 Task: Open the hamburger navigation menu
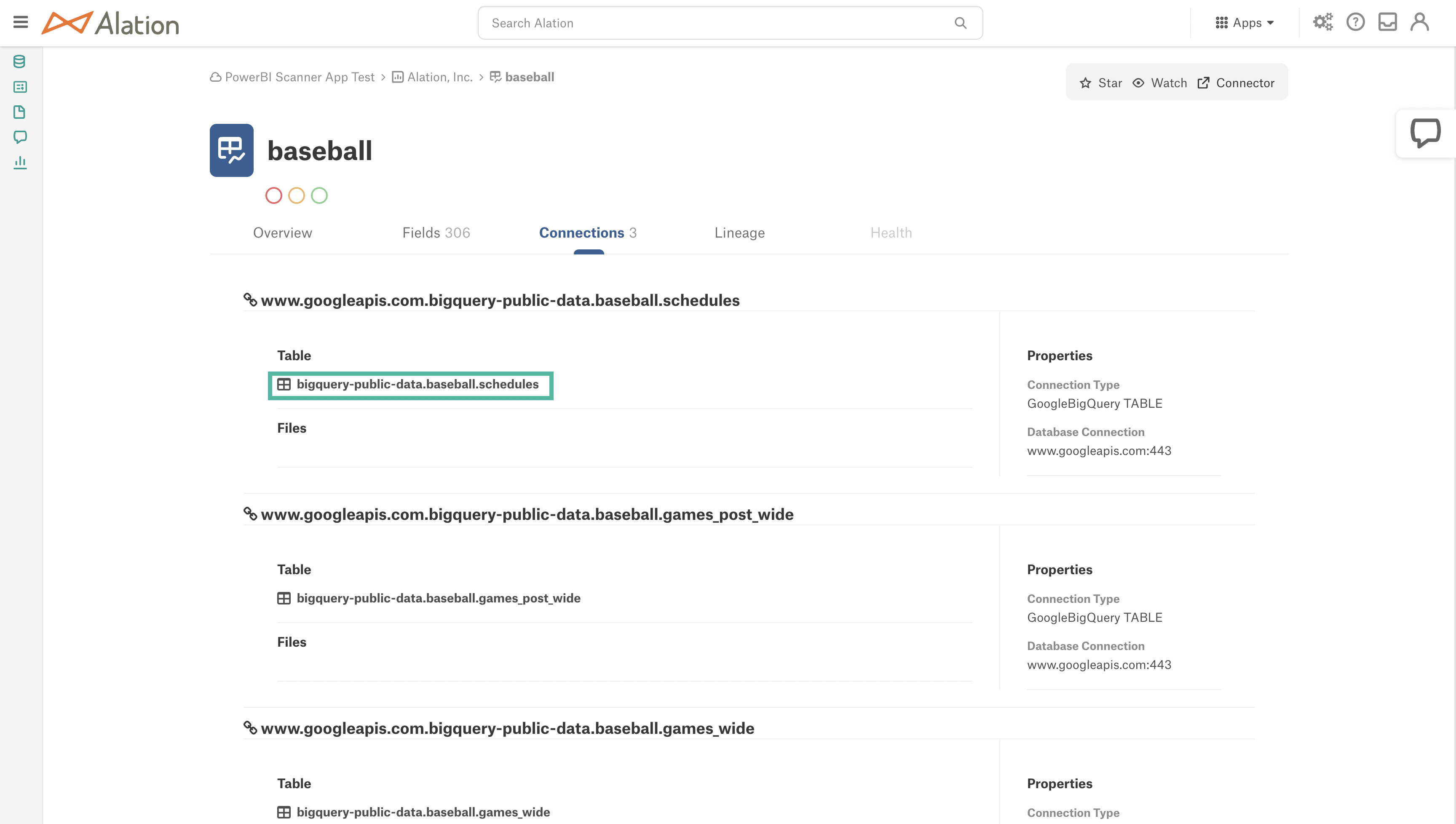[20, 22]
